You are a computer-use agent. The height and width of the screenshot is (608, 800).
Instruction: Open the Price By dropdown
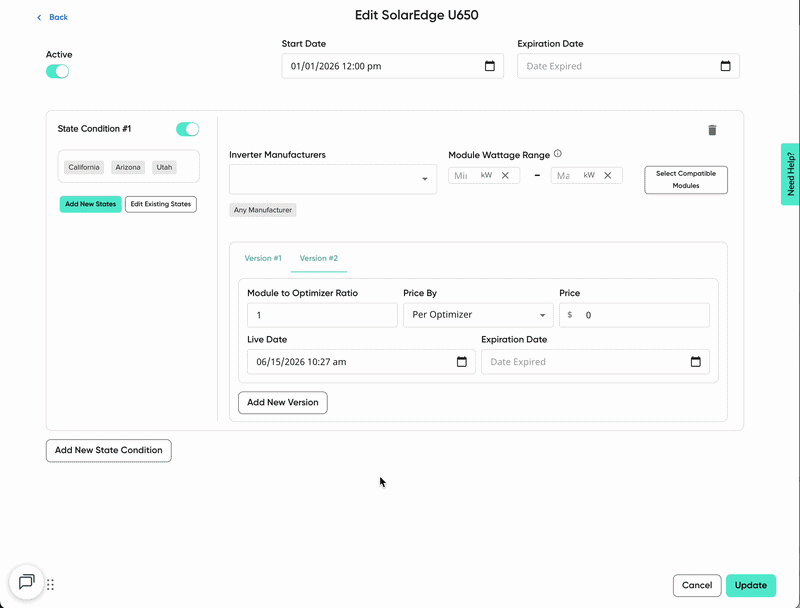[x=478, y=315]
